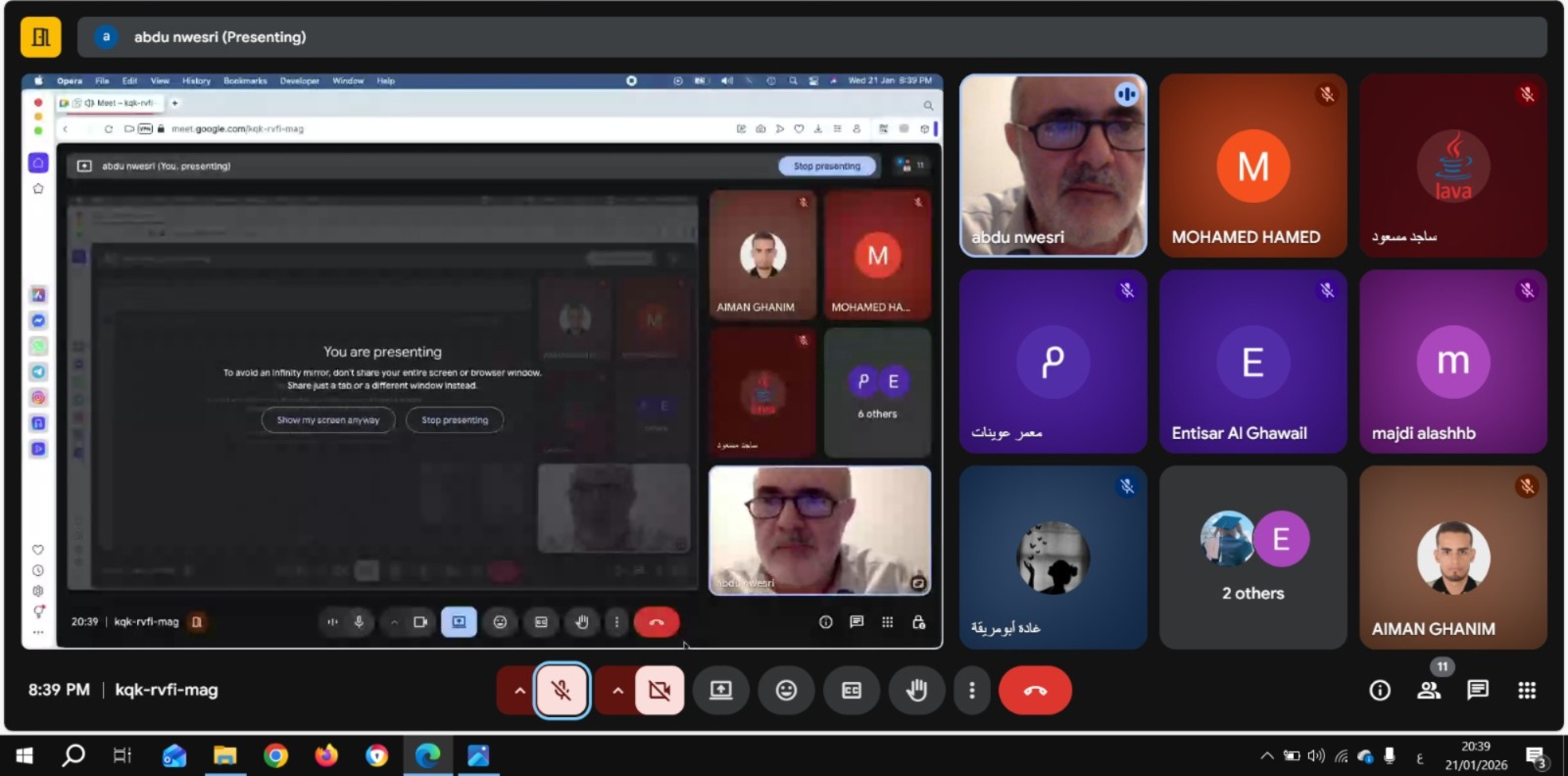Open File Explorer from the taskbar
The height and width of the screenshot is (776, 1568).
tap(225, 755)
